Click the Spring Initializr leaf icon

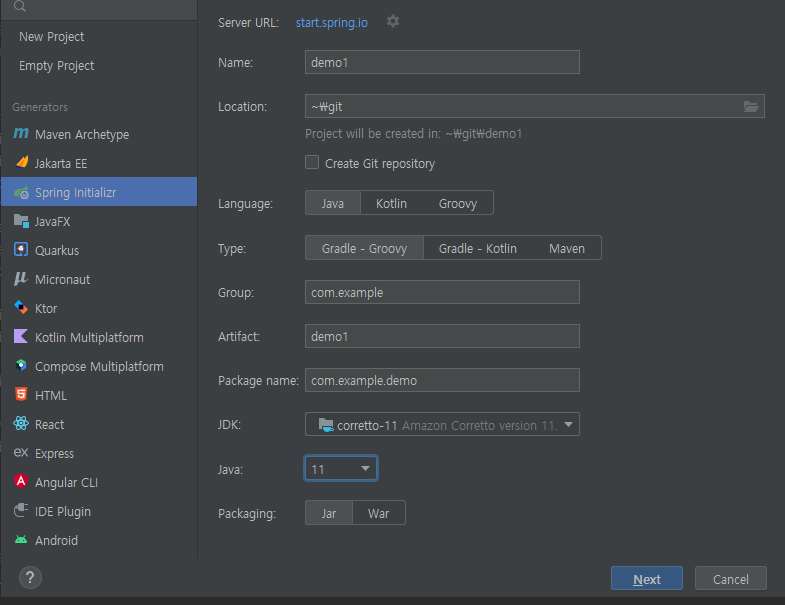click(22, 192)
